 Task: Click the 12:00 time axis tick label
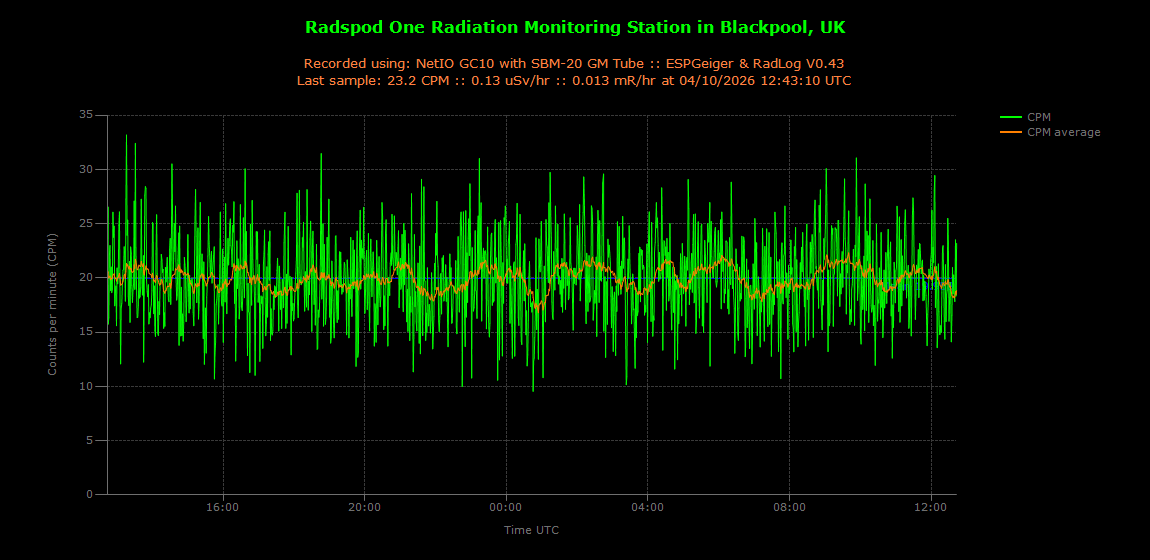[x=931, y=506]
